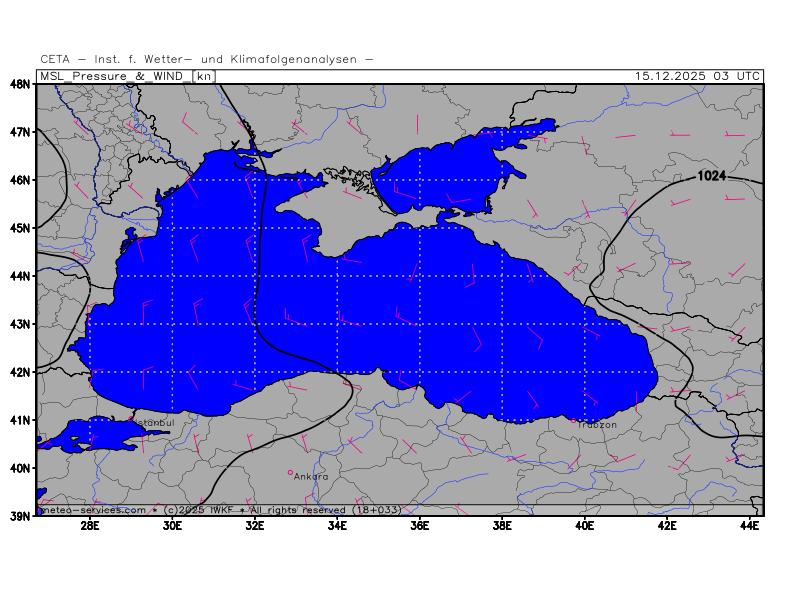Click the kn unit box

(204, 76)
